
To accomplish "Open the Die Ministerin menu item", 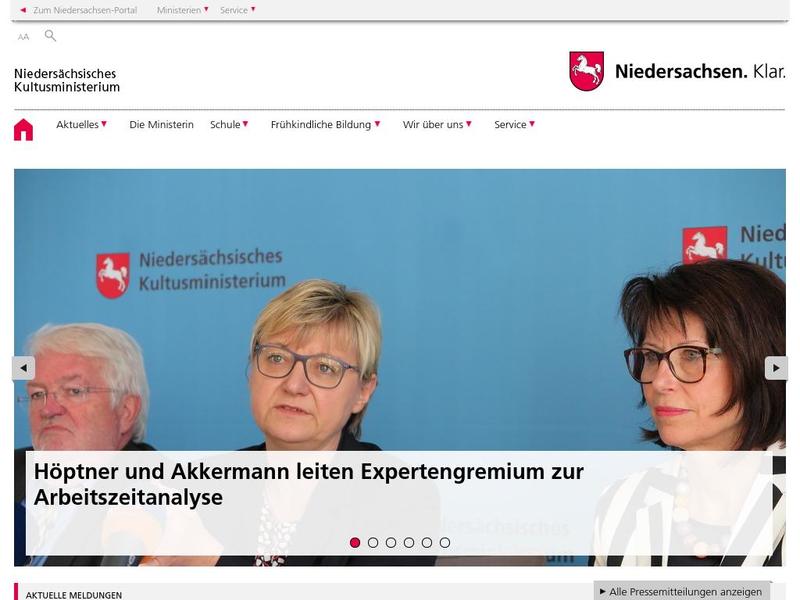I will (161, 124).
